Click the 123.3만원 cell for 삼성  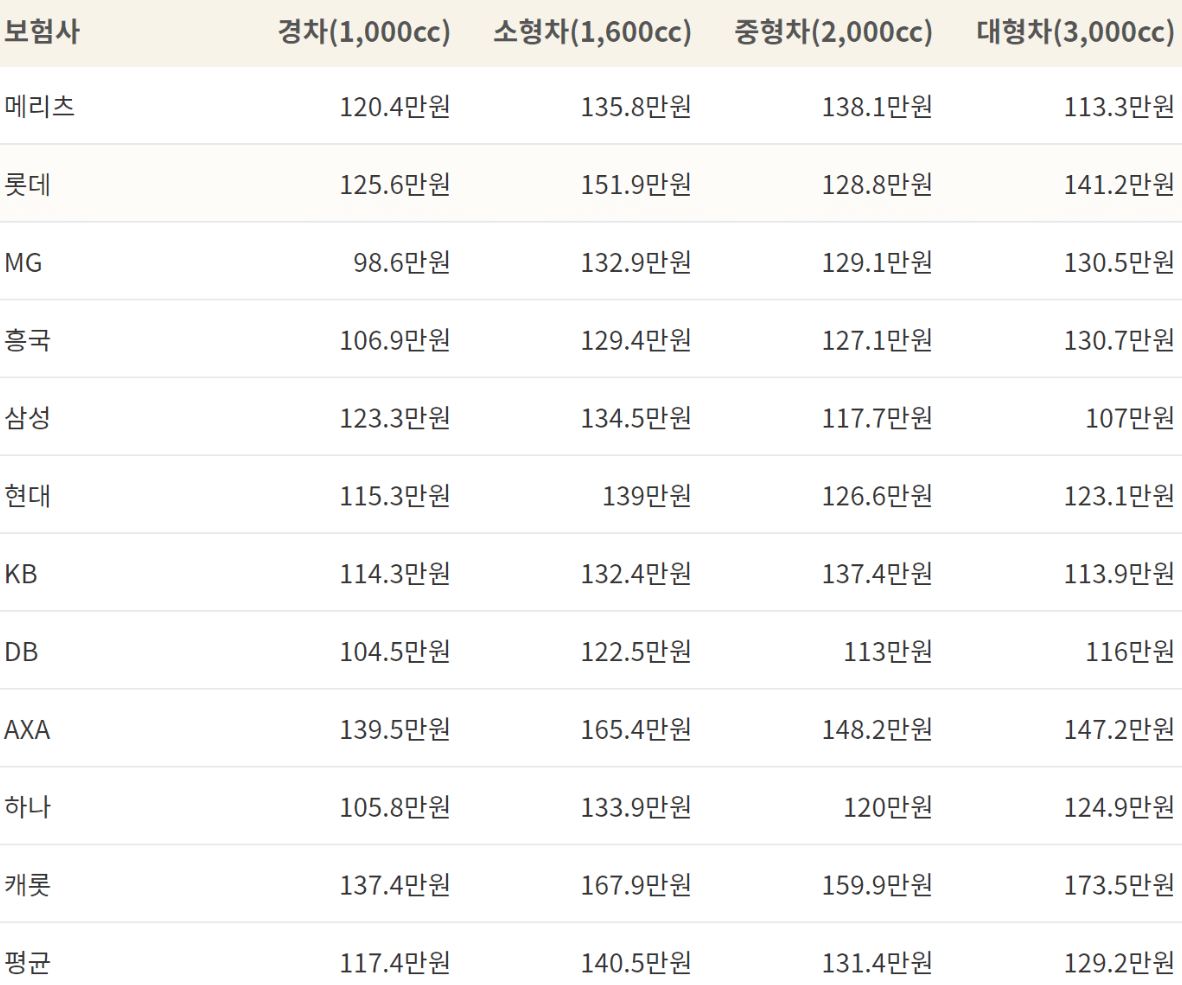(395, 418)
